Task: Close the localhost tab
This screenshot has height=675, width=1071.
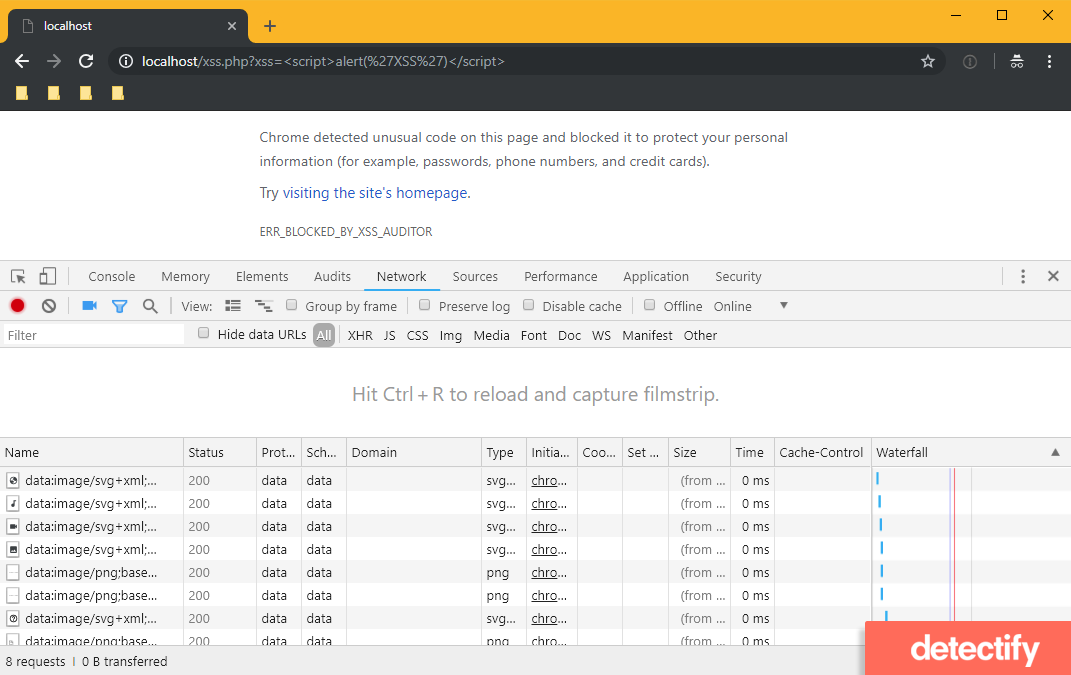Action: 232,26
